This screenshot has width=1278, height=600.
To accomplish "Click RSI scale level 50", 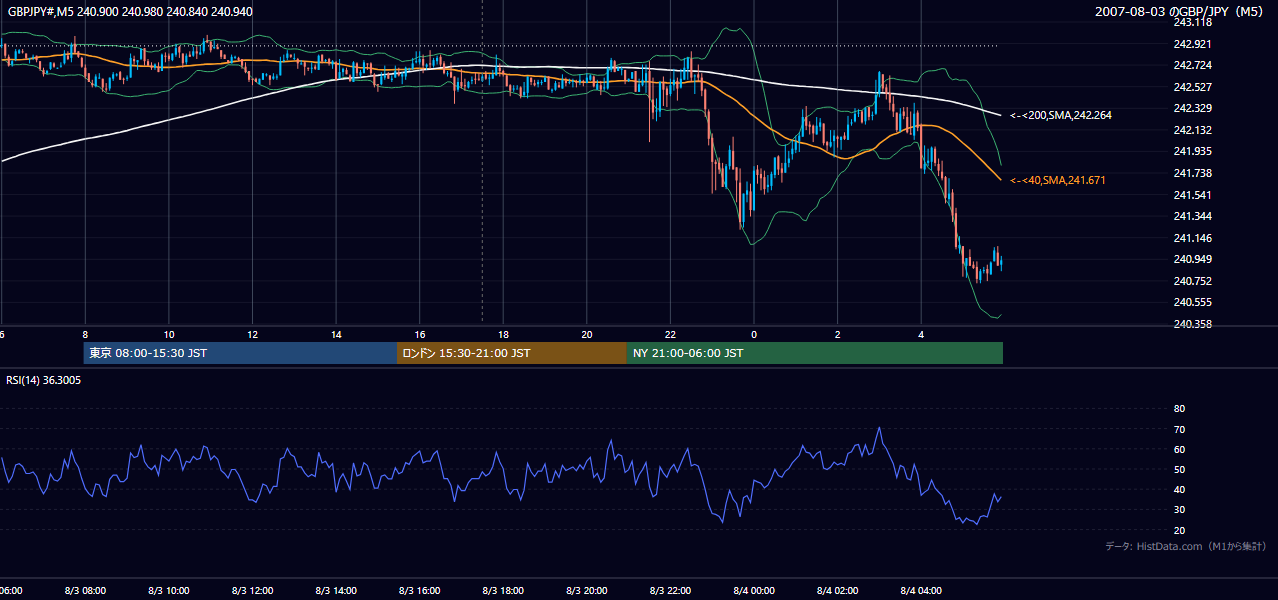I will point(1179,469).
